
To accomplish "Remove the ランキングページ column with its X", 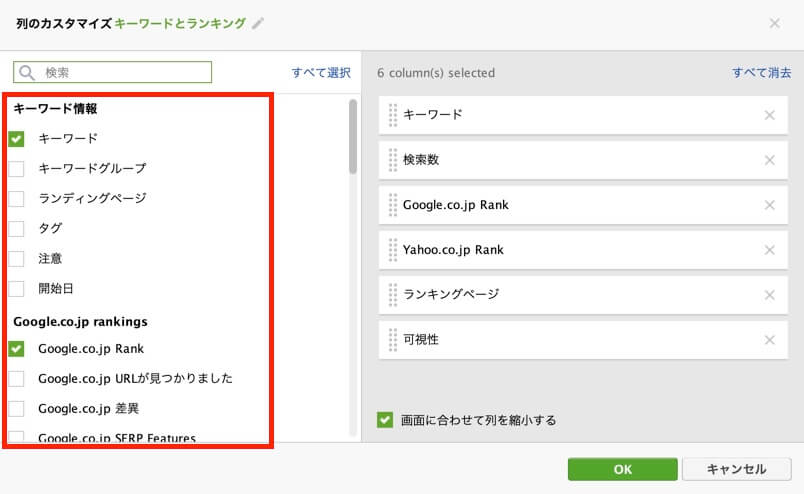I will [x=769, y=295].
